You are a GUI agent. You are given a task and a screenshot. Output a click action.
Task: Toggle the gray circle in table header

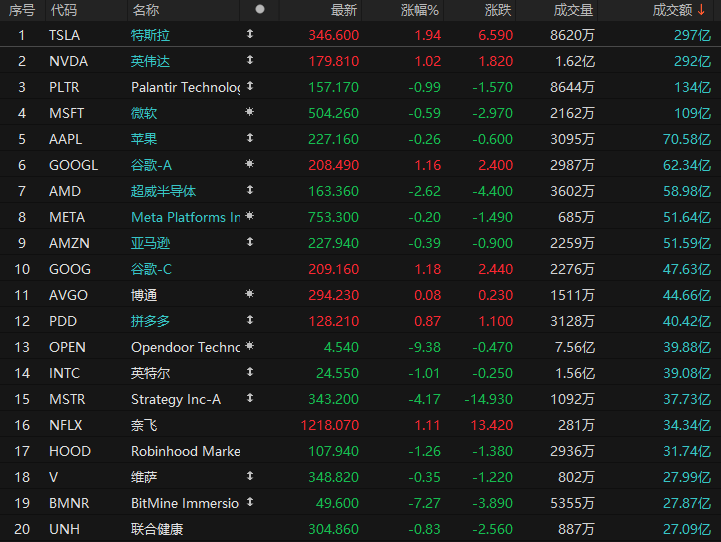tap(260, 9)
